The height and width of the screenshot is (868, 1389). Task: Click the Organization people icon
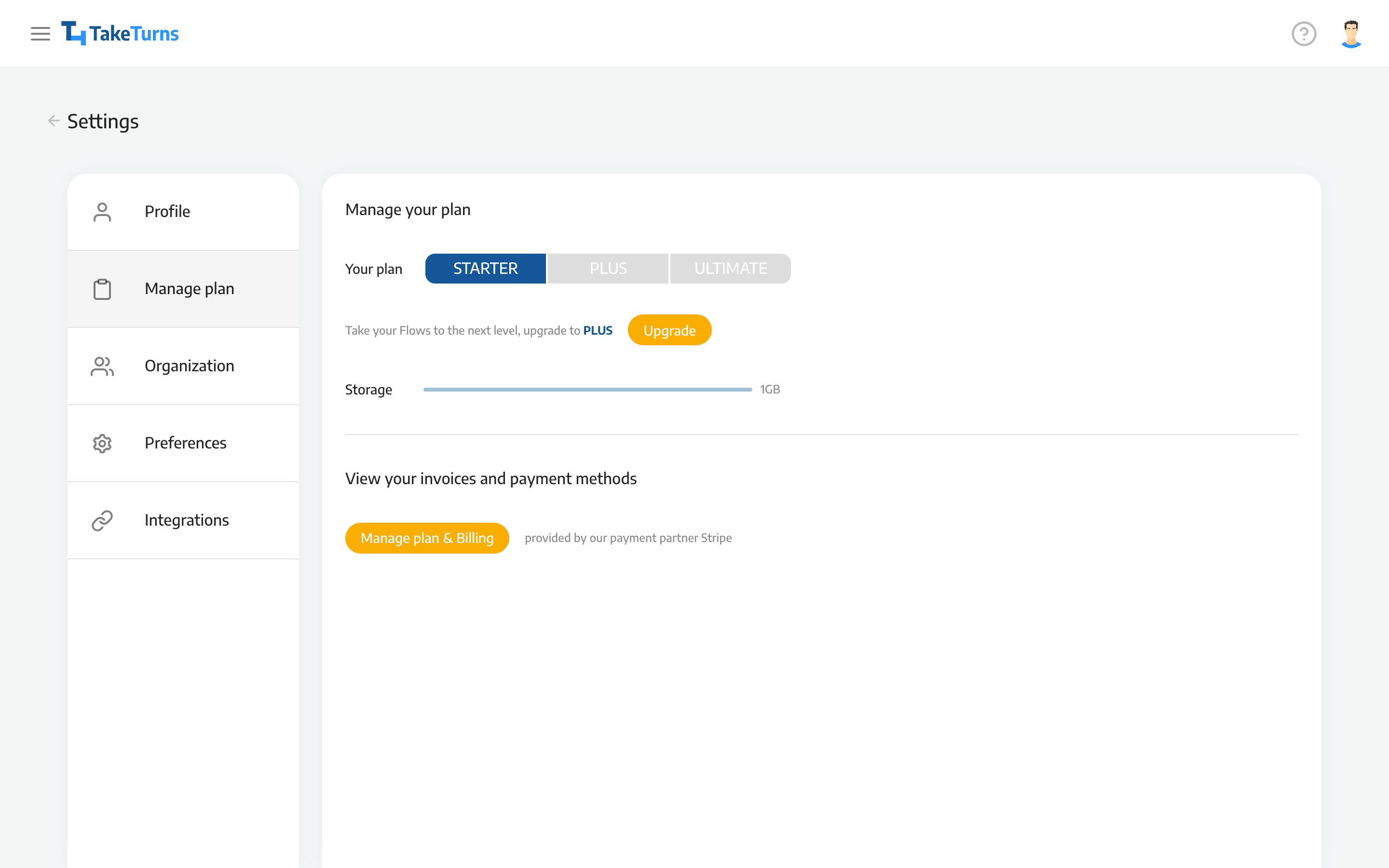coord(100,365)
